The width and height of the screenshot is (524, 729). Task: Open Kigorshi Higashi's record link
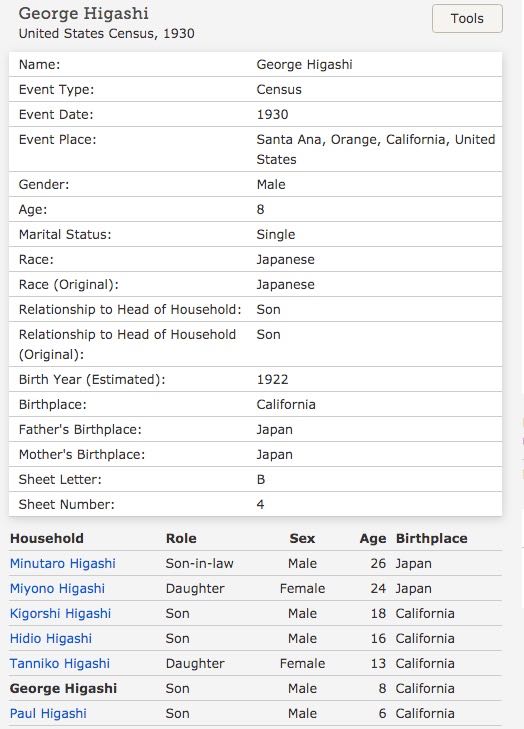coord(60,614)
